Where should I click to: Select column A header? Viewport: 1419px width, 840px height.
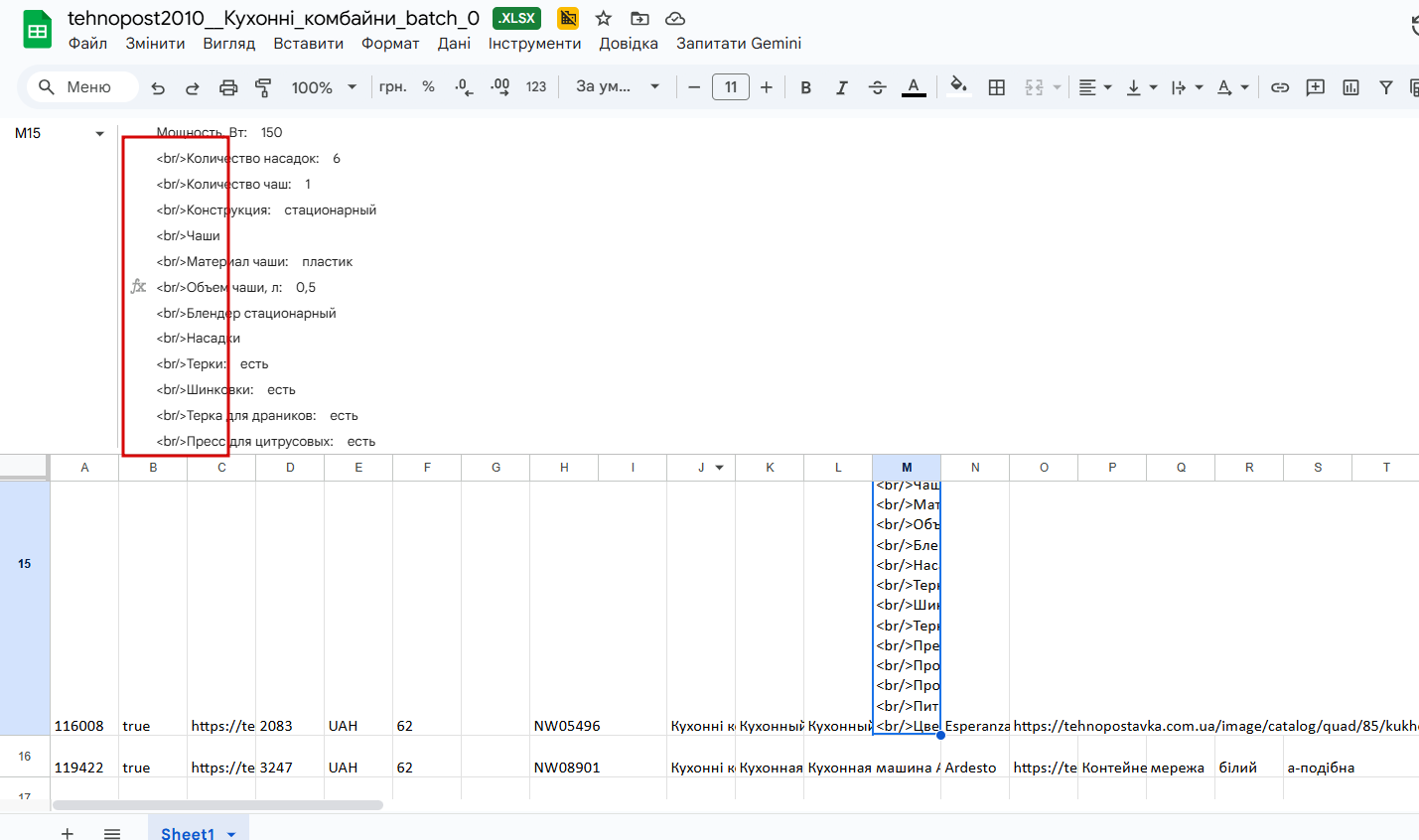(84, 468)
